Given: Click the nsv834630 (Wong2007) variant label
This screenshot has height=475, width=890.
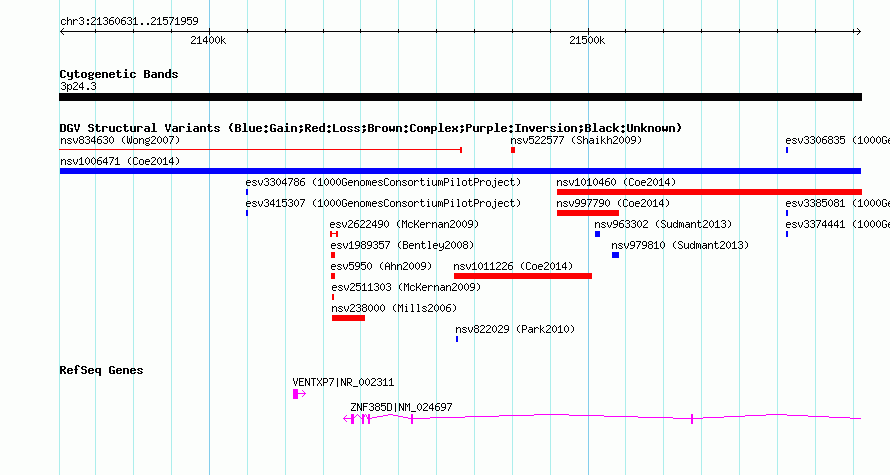Looking at the screenshot, I should (x=120, y=140).
